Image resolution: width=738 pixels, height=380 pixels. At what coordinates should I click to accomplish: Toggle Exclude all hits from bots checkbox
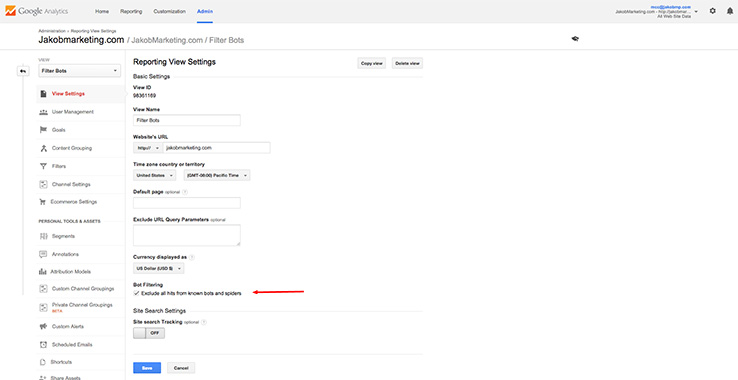(x=136, y=293)
